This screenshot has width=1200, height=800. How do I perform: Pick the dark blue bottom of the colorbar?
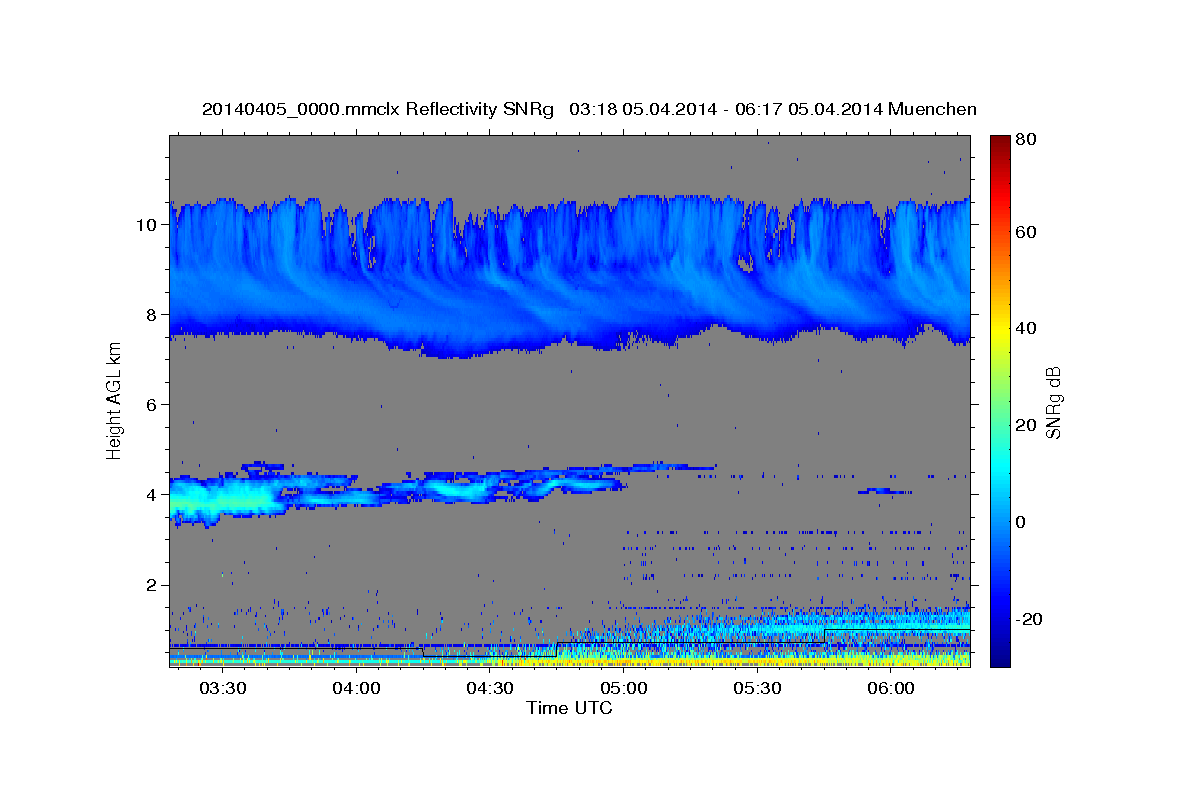(1000, 655)
